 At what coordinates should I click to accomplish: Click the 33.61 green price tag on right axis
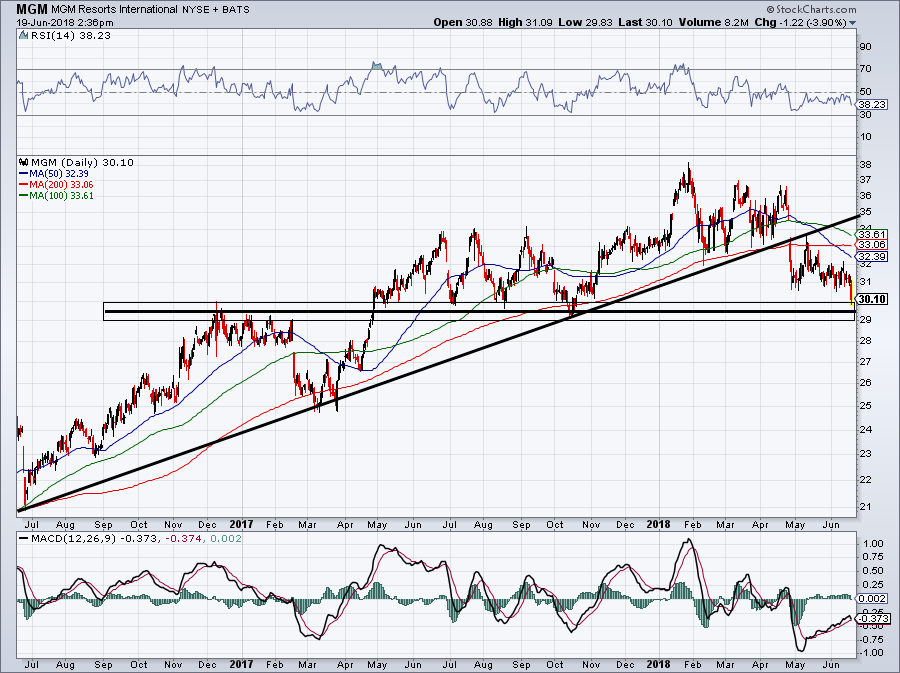872,234
